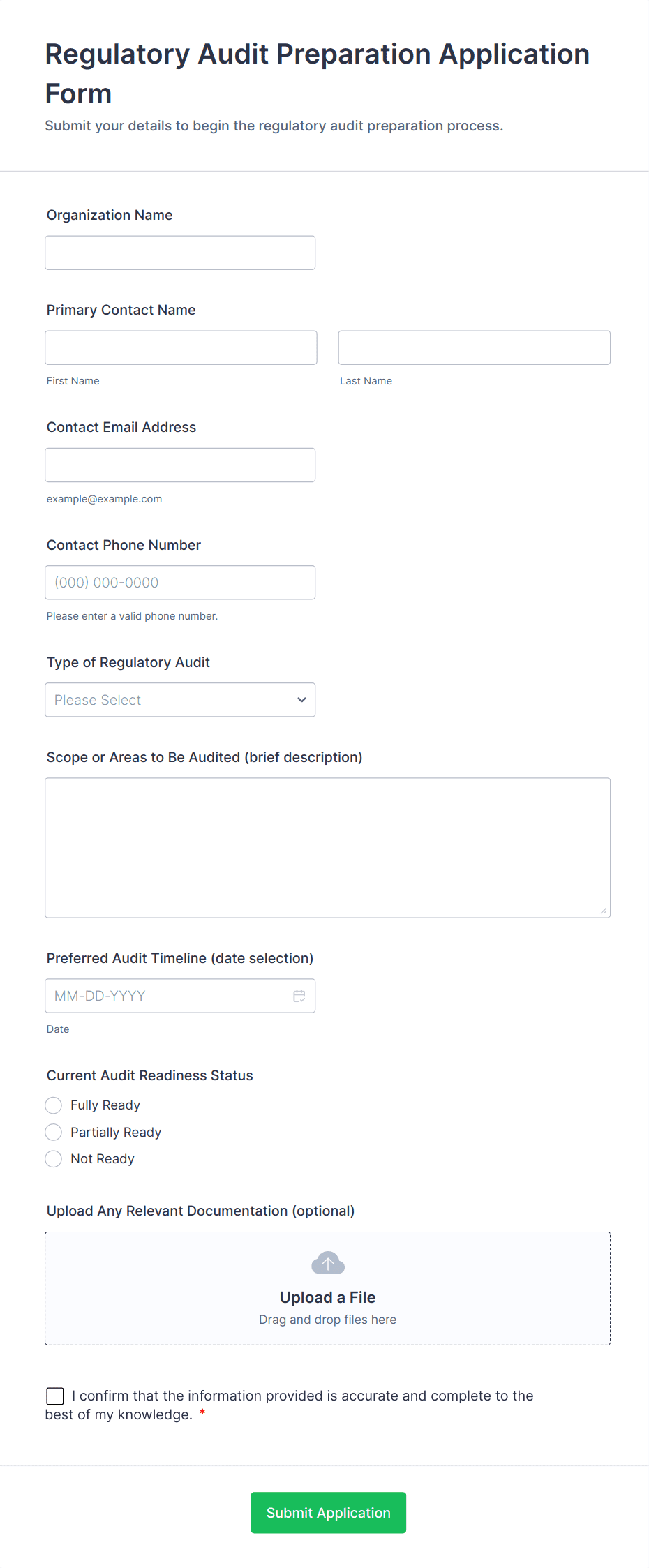Select the Partially Ready radio option

point(54,1132)
